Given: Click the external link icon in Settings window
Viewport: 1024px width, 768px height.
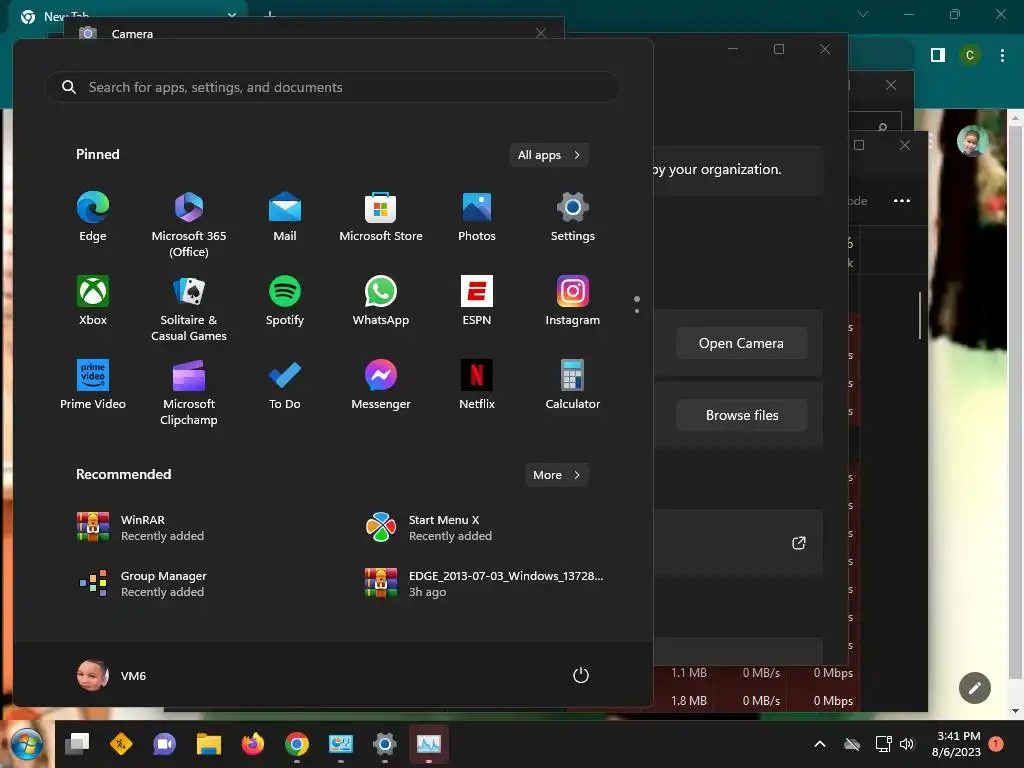Looking at the screenshot, I should [799, 543].
